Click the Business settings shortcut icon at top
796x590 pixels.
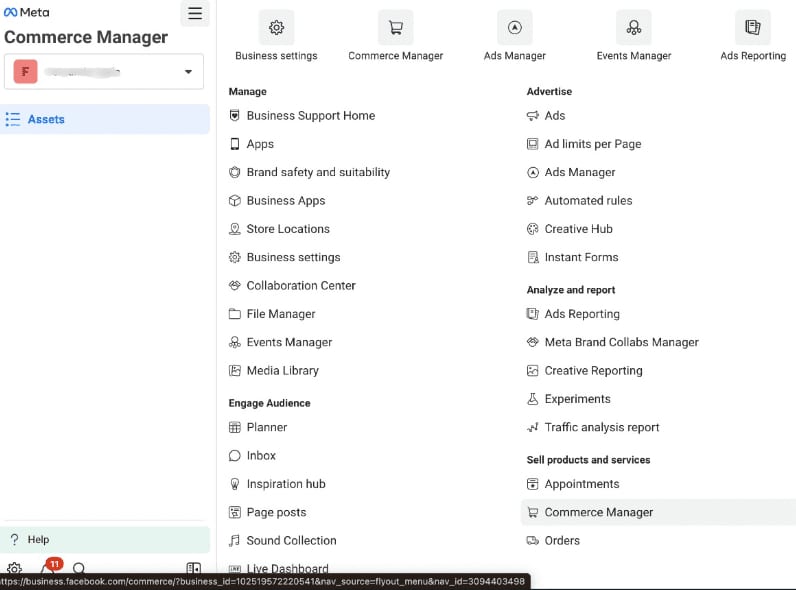[x=276, y=28]
